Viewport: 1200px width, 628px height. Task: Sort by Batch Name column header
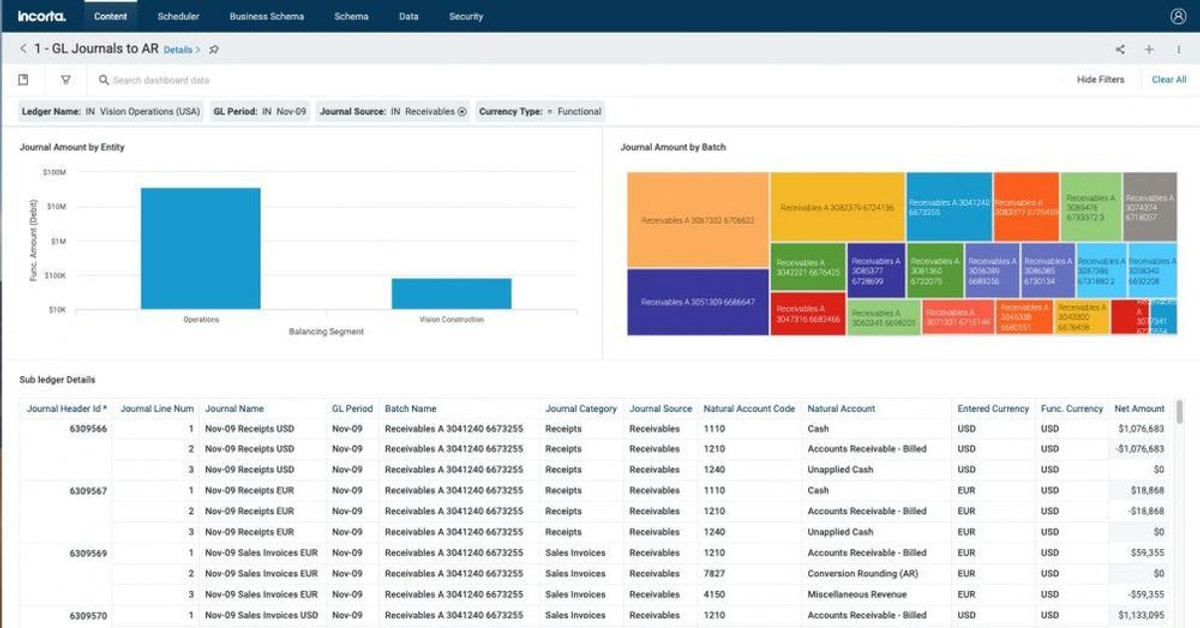pos(410,408)
